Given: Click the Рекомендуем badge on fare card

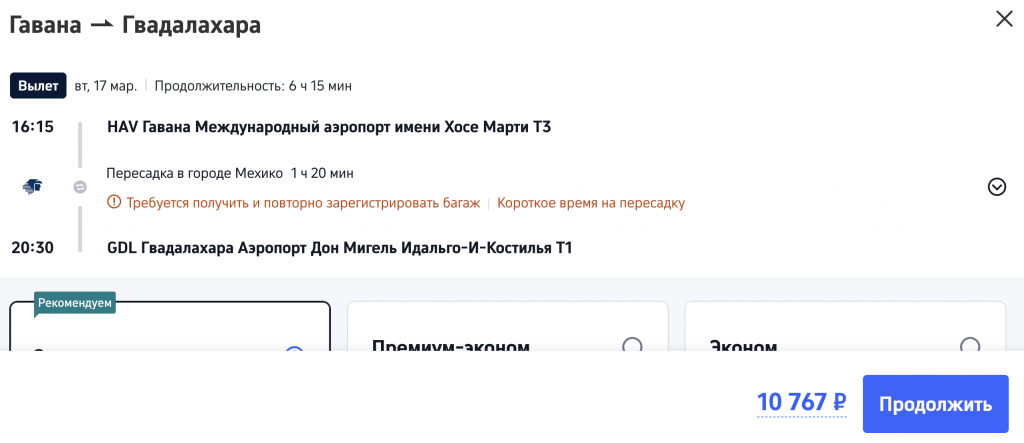Looking at the screenshot, I should click(75, 301).
